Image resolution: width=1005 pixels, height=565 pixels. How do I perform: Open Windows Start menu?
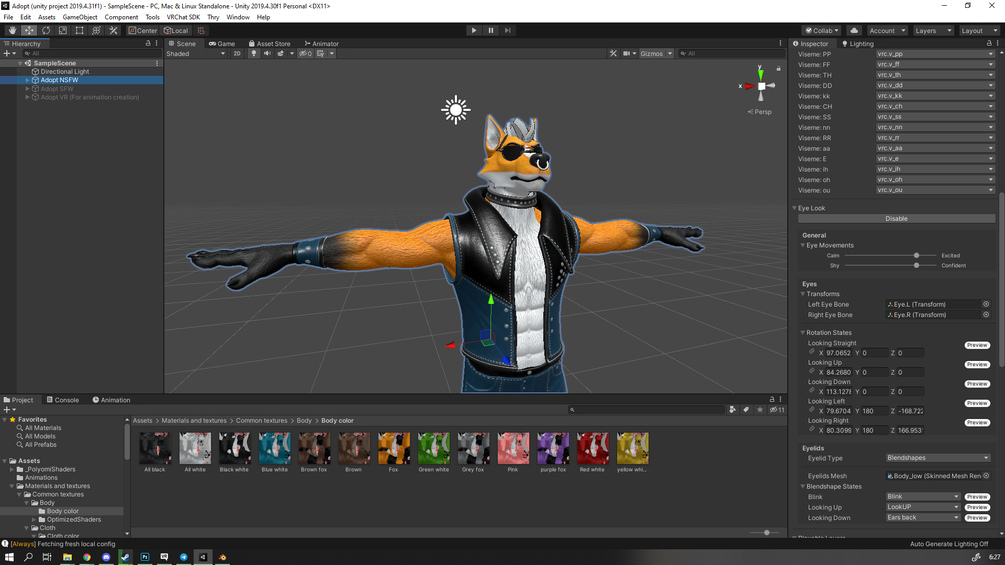[x=9, y=557]
